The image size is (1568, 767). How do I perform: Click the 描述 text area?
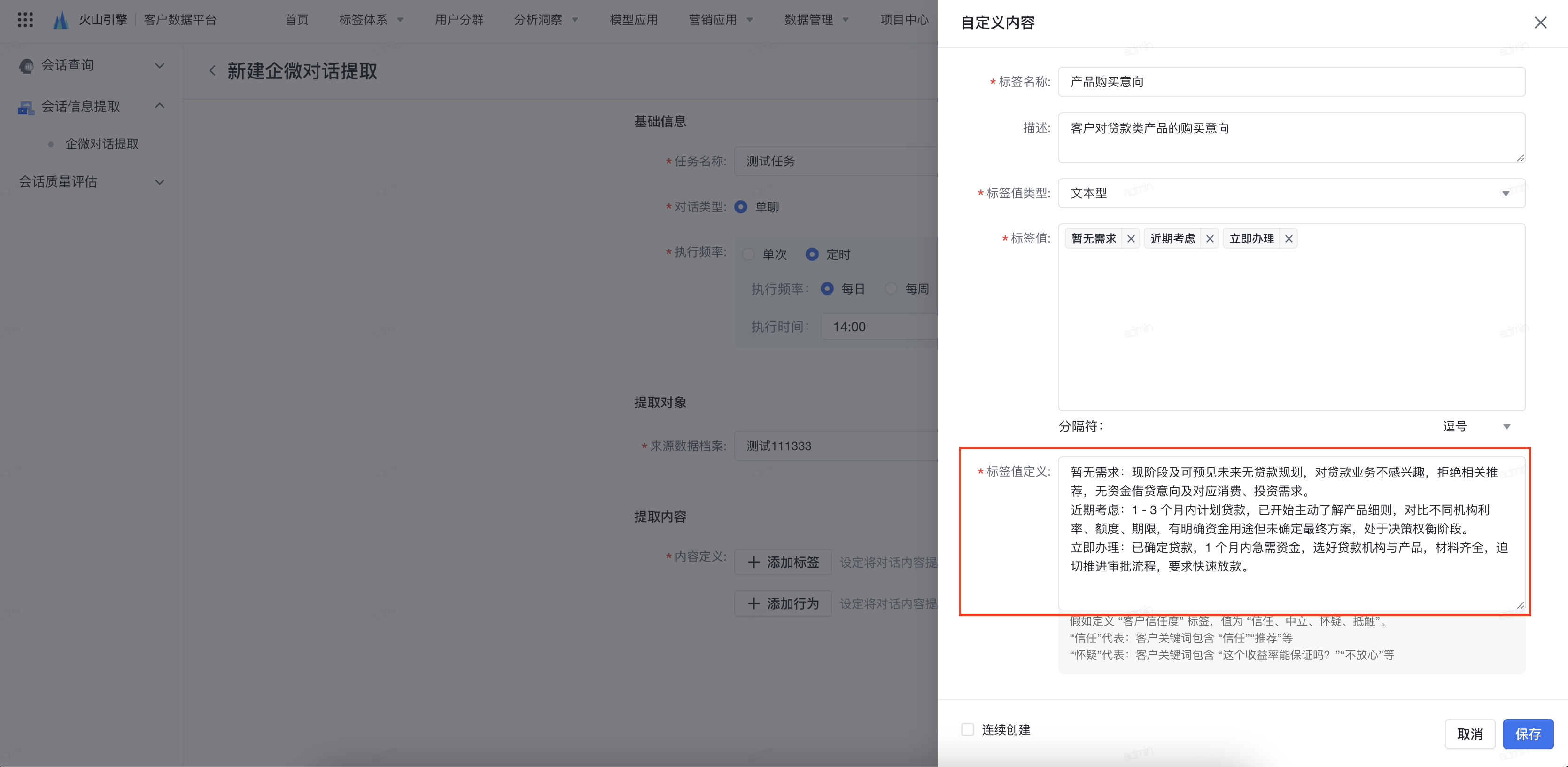pyautogui.click(x=1291, y=138)
